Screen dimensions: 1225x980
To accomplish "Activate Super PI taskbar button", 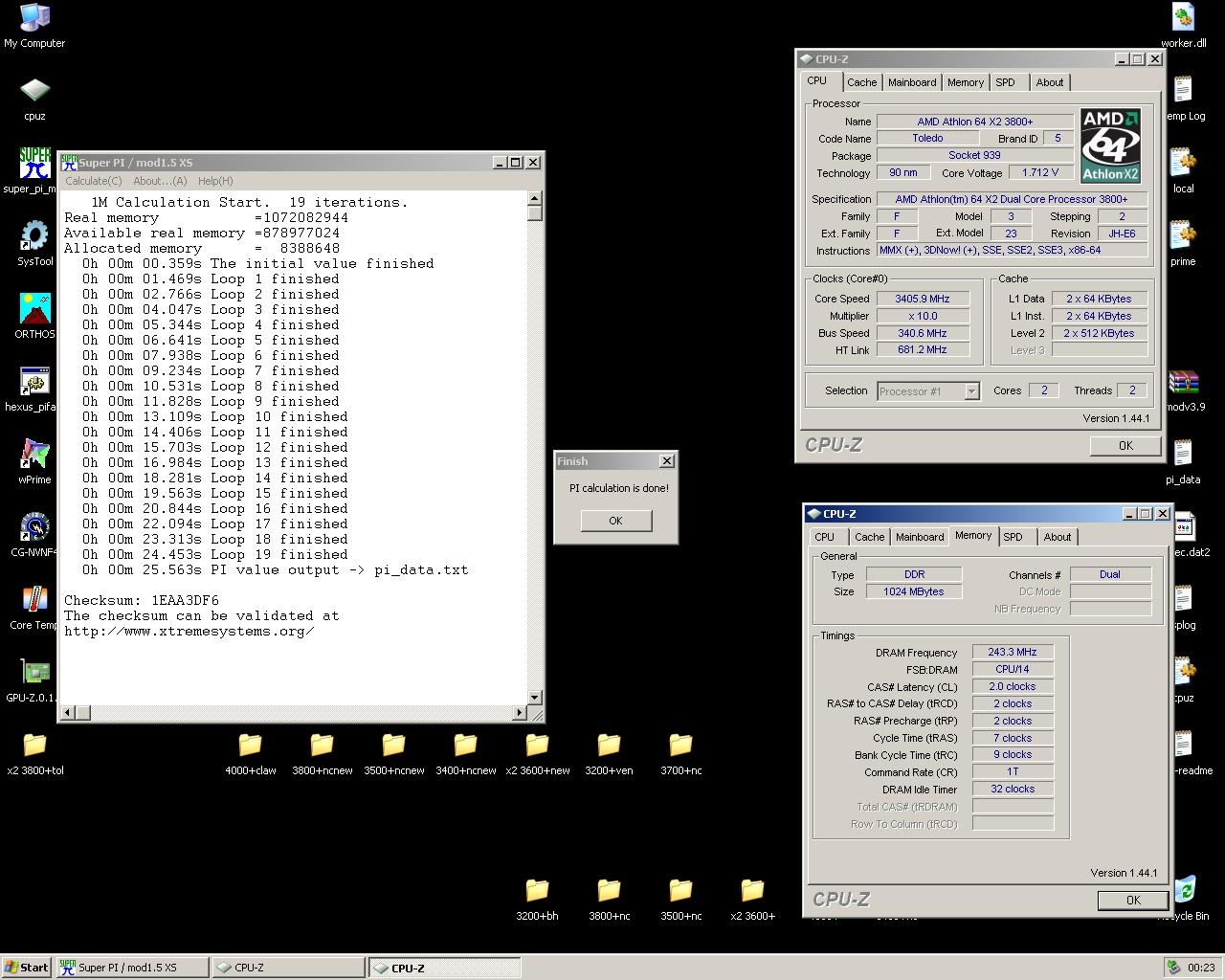I will (x=132, y=968).
